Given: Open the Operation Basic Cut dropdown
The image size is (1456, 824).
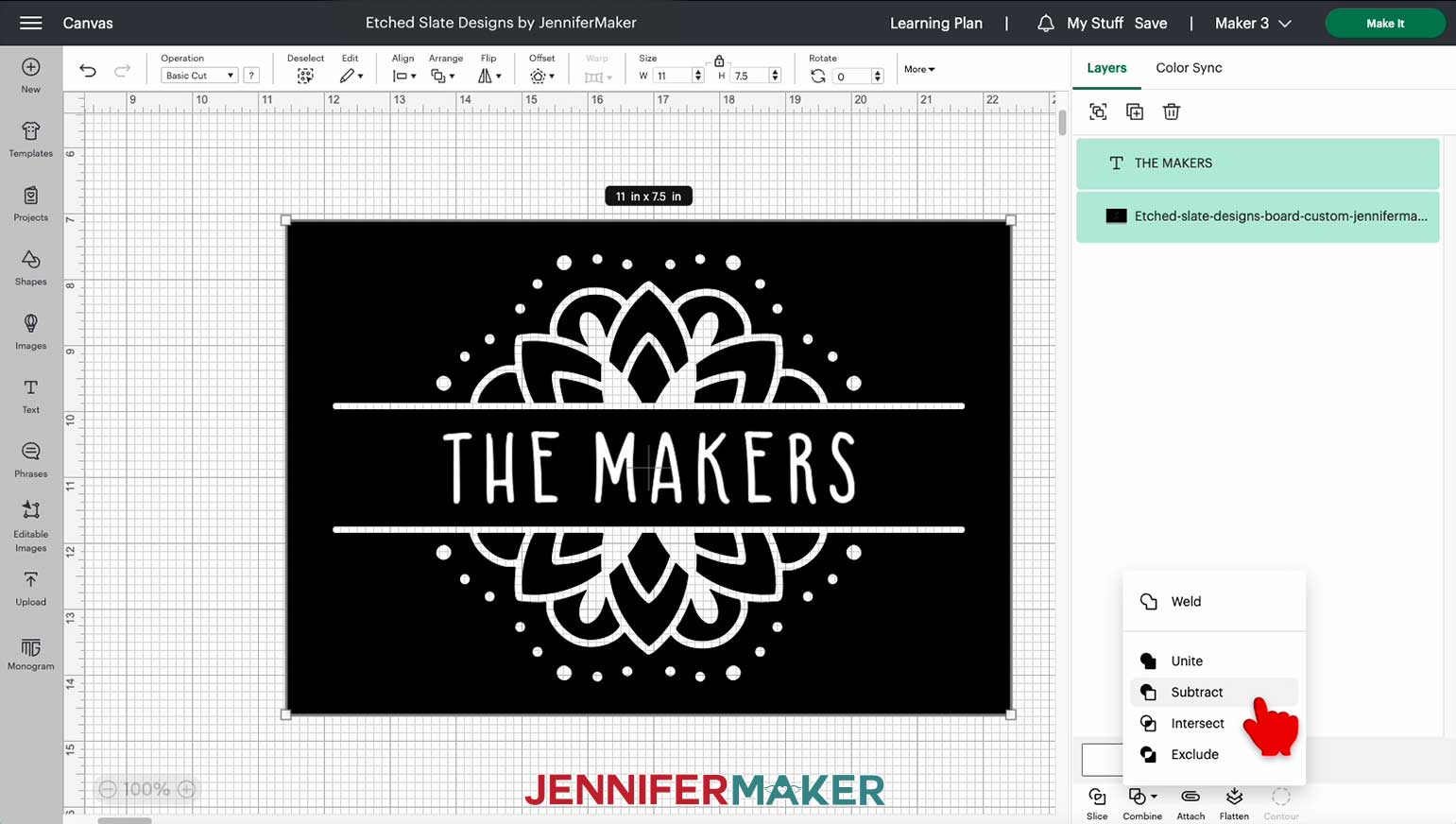Looking at the screenshot, I should click(198, 76).
